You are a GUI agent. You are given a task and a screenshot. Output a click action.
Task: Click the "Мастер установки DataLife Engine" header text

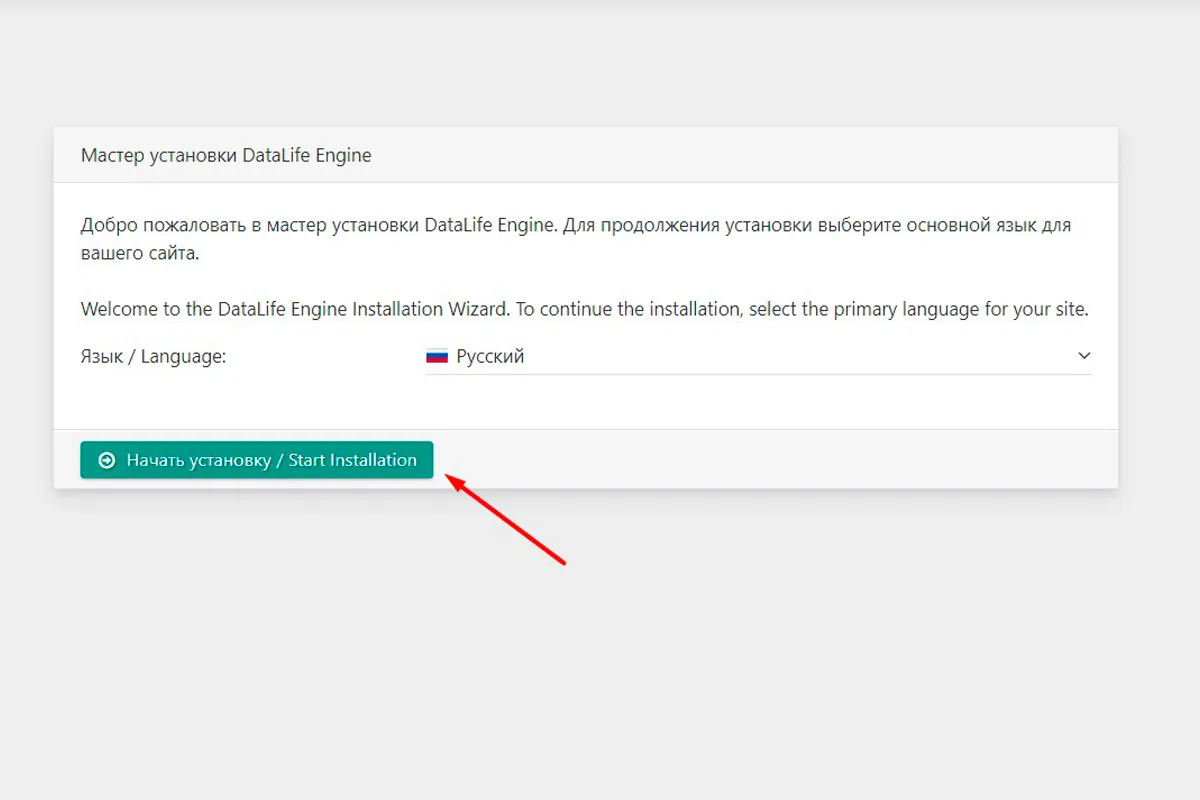tap(226, 155)
